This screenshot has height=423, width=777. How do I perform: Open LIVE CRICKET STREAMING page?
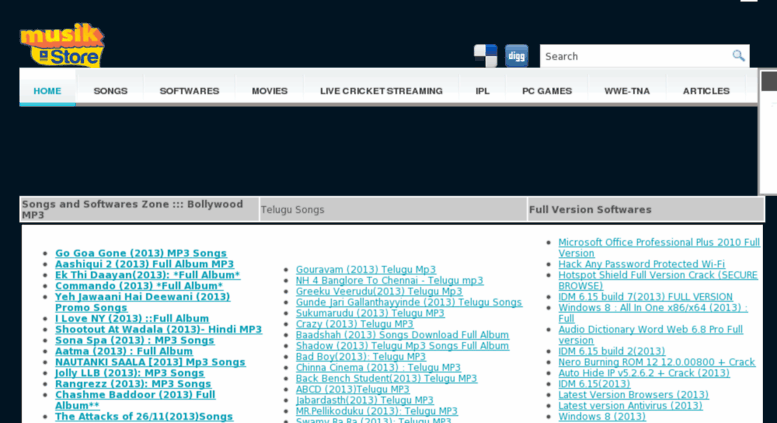tap(381, 91)
